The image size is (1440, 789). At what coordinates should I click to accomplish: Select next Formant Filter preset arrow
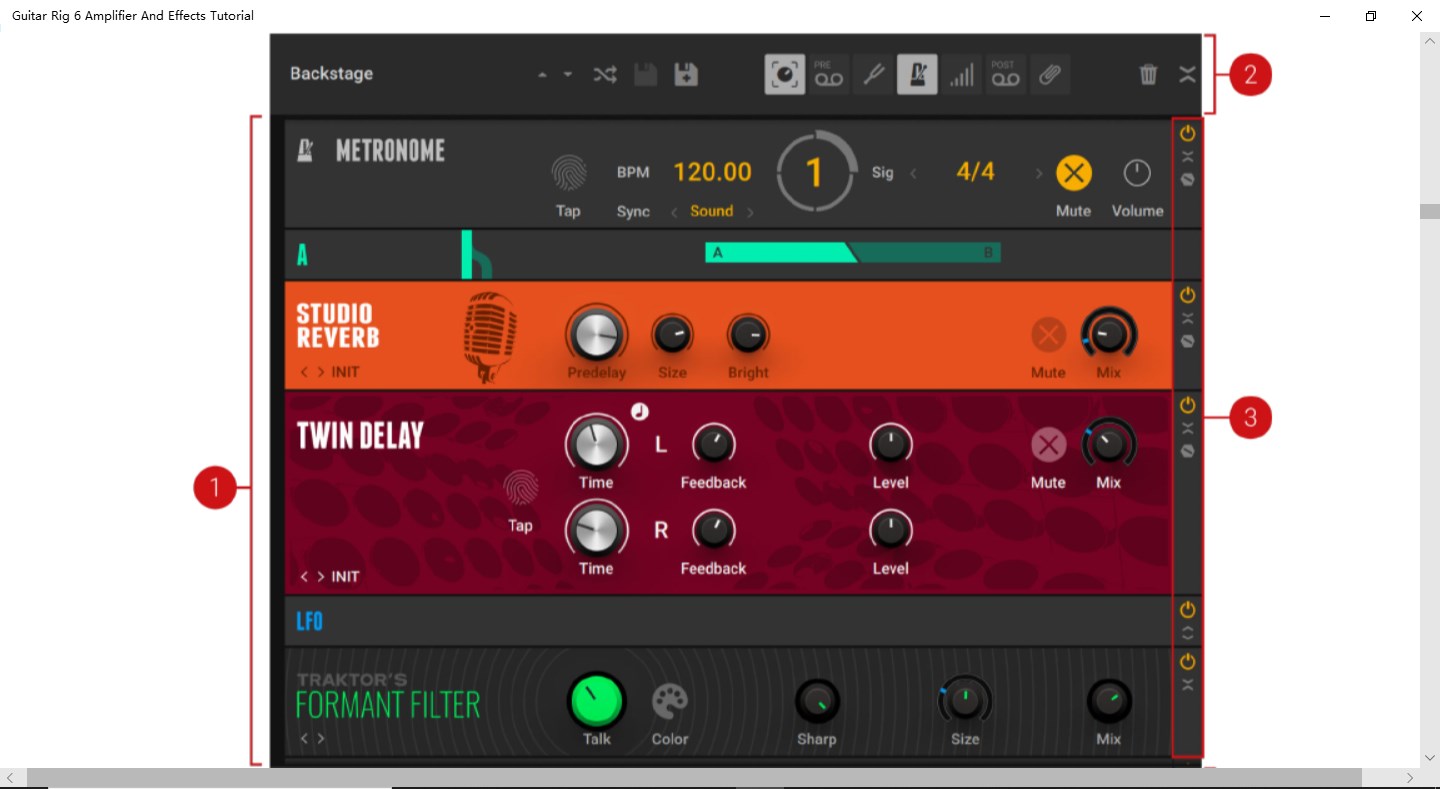click(x=321, y=739)
